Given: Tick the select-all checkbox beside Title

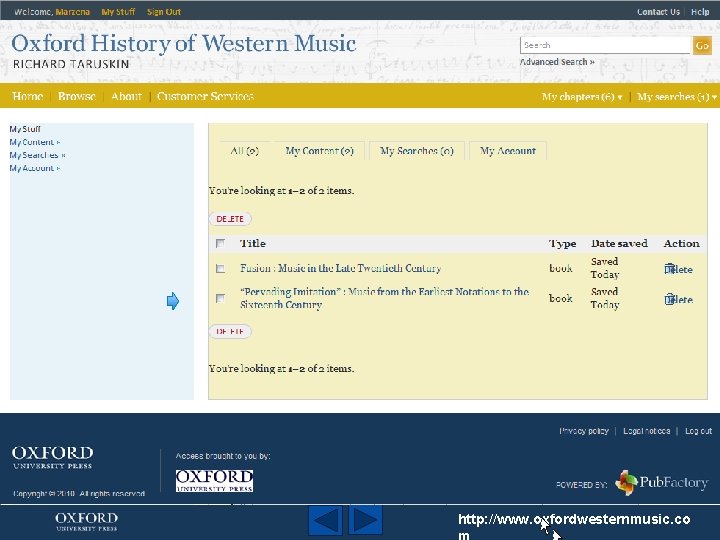Looking at the screenshot, I should tap(220, 243).
